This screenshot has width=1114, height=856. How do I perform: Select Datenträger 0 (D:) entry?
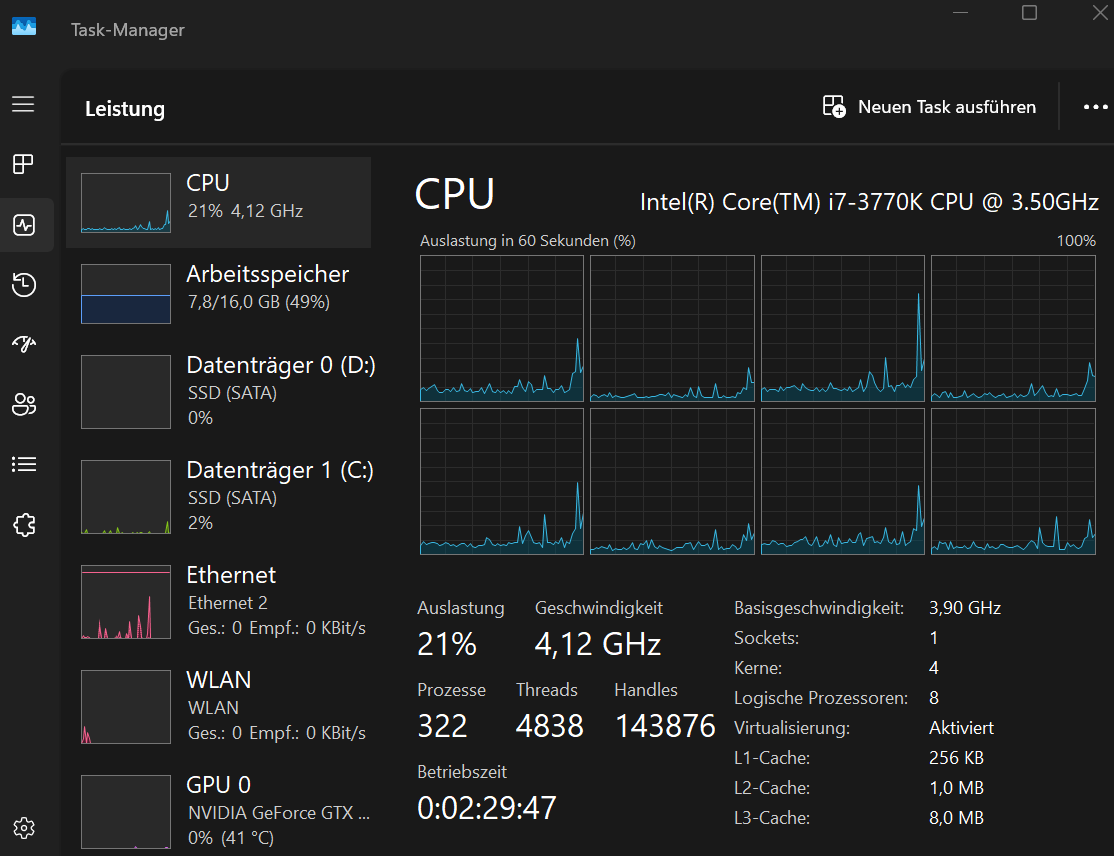tap(219, 391)
